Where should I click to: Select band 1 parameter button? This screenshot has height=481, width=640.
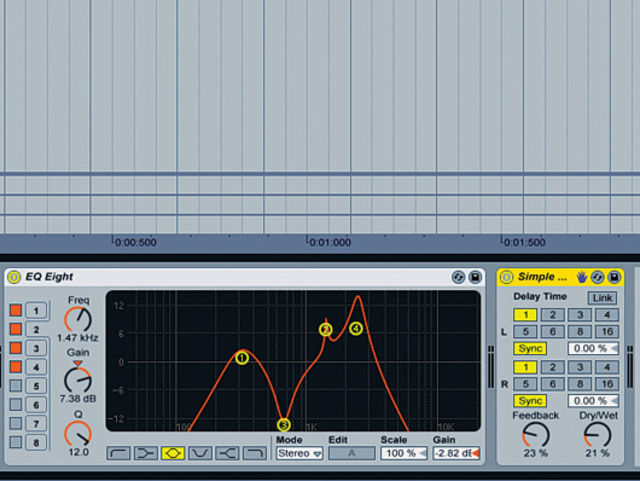point(36,311)
